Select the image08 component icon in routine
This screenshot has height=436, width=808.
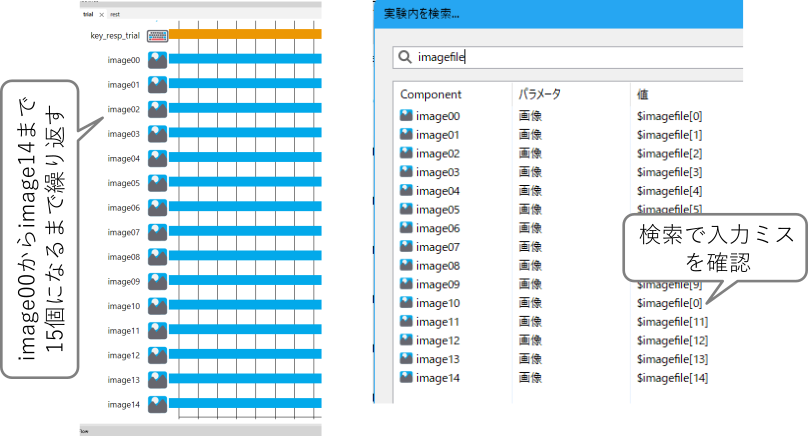click(x=157, y=257)
